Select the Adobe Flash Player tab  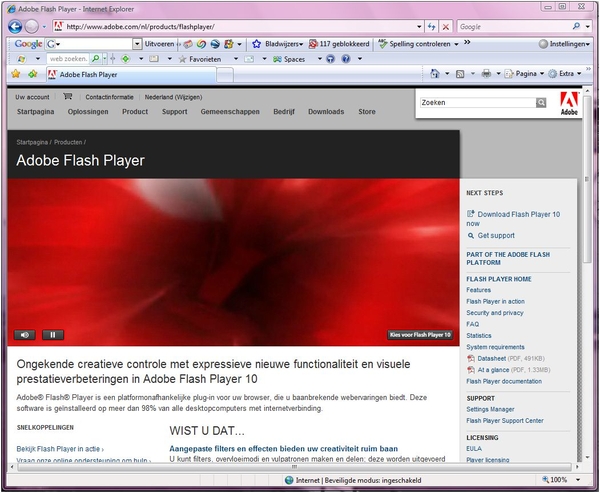pyautogui.click(x=131, y=75)
